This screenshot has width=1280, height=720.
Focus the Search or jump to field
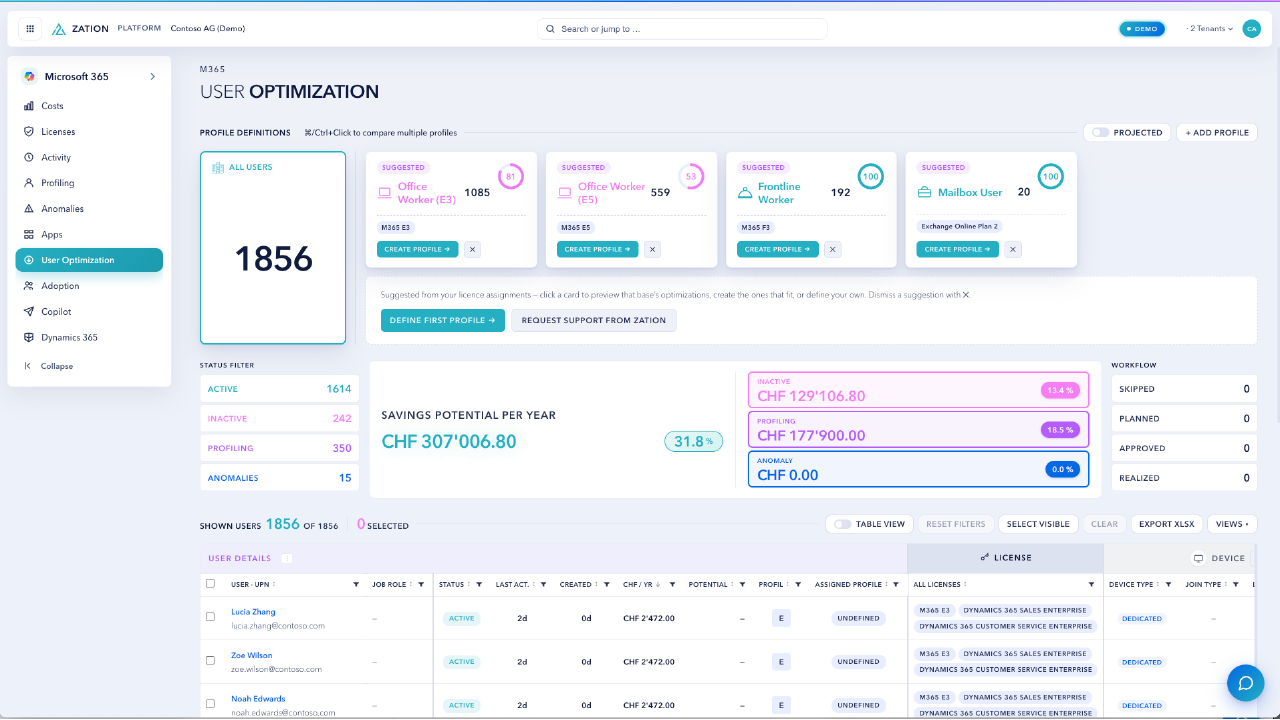(x=682, y=29)
